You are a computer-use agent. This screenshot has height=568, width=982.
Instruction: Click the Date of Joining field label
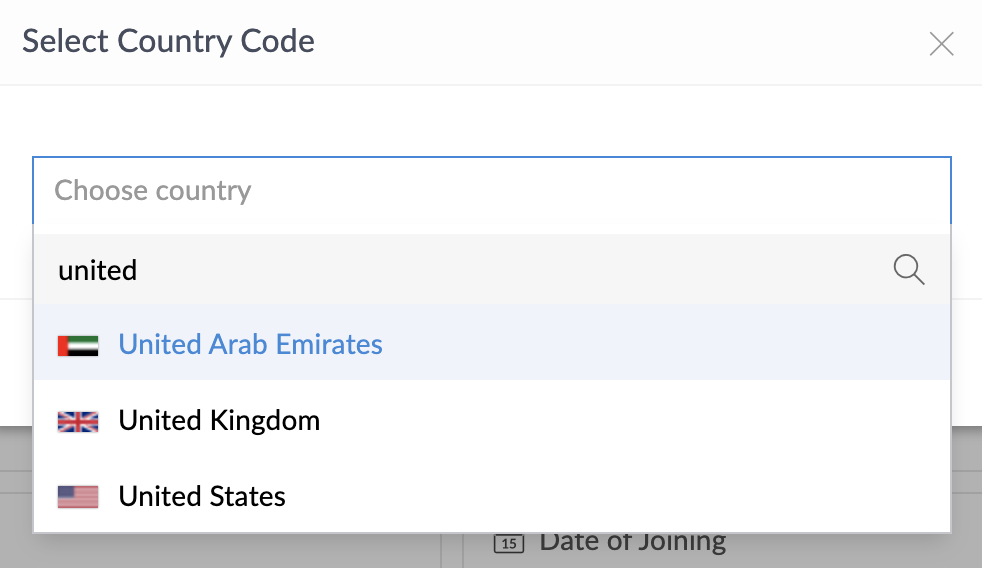point(633,542)
